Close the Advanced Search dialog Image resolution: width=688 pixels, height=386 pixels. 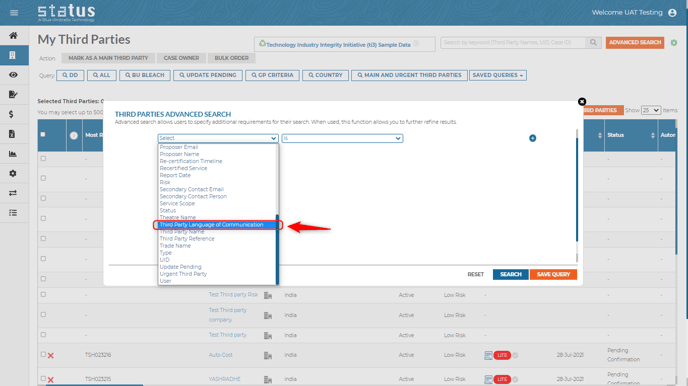point(582,102)
